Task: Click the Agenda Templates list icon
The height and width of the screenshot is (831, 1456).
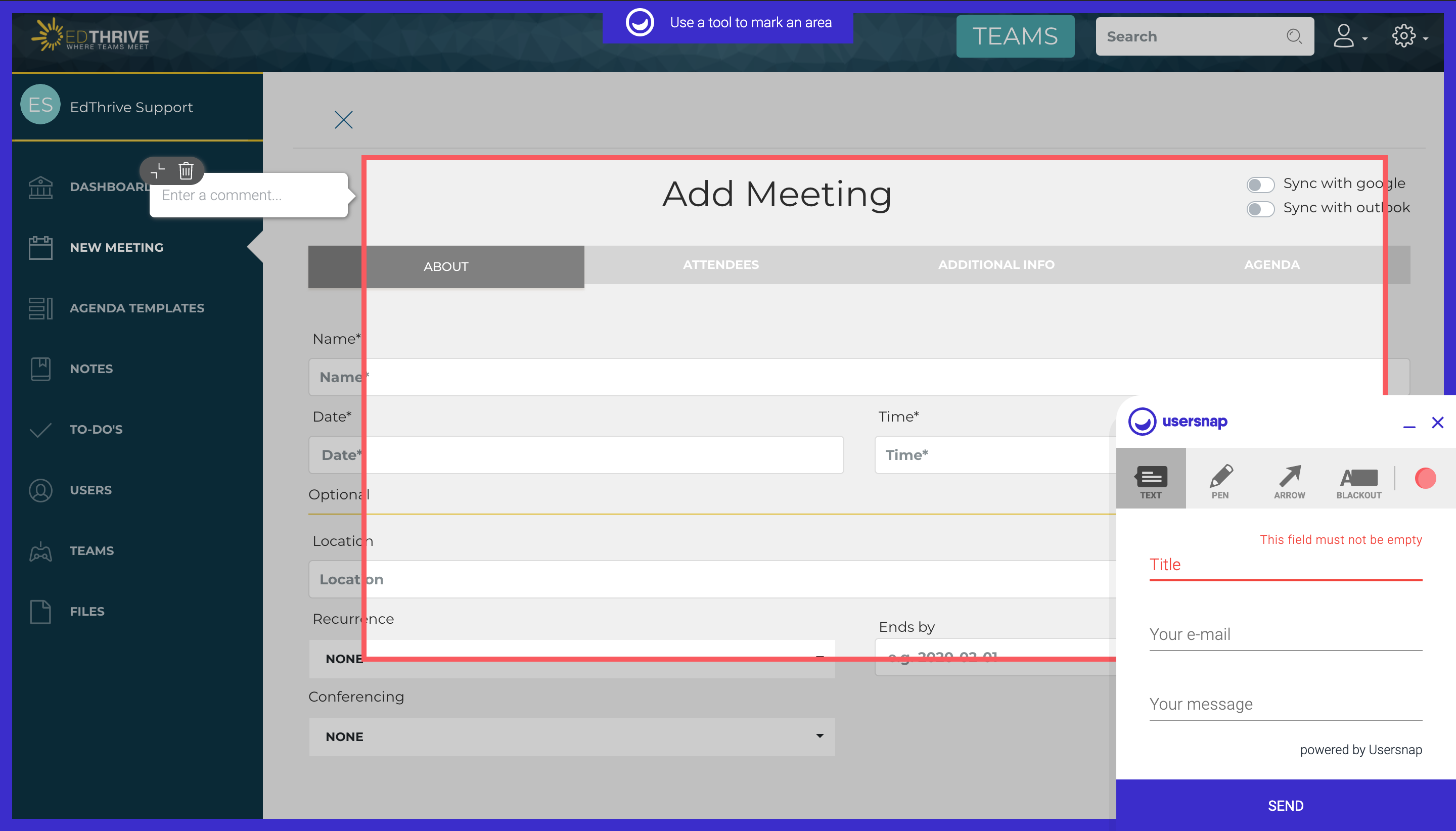Action: coord(40,308)
